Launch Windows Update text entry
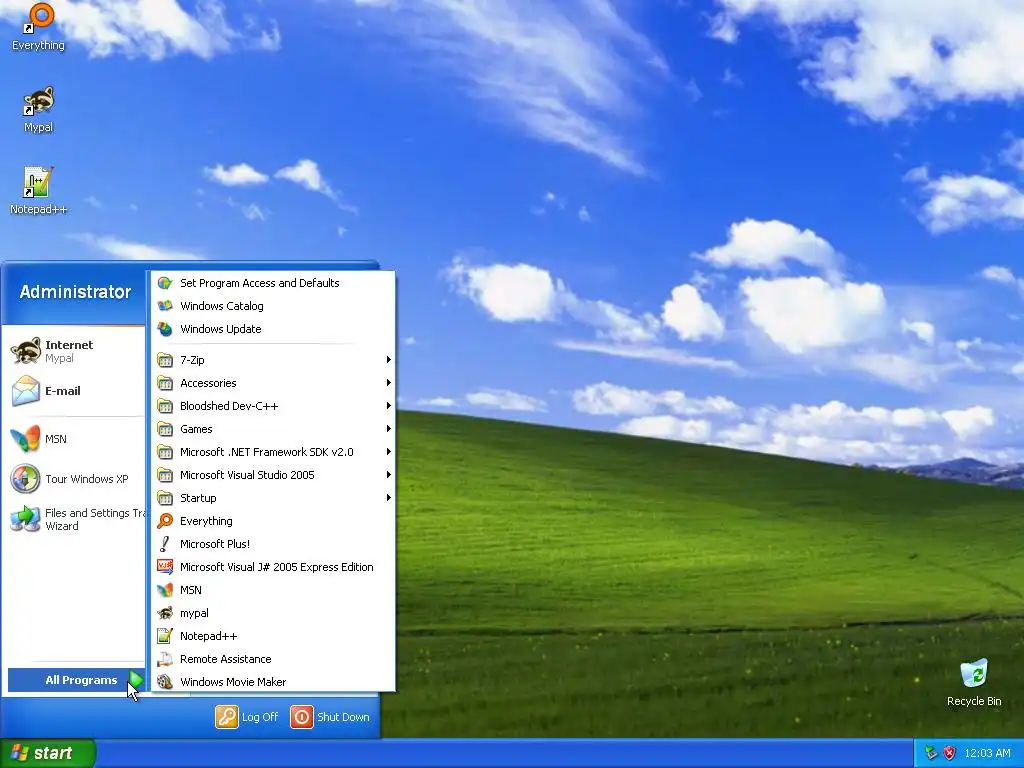The width and height of the screenshot is (1024, 768). 221,329
